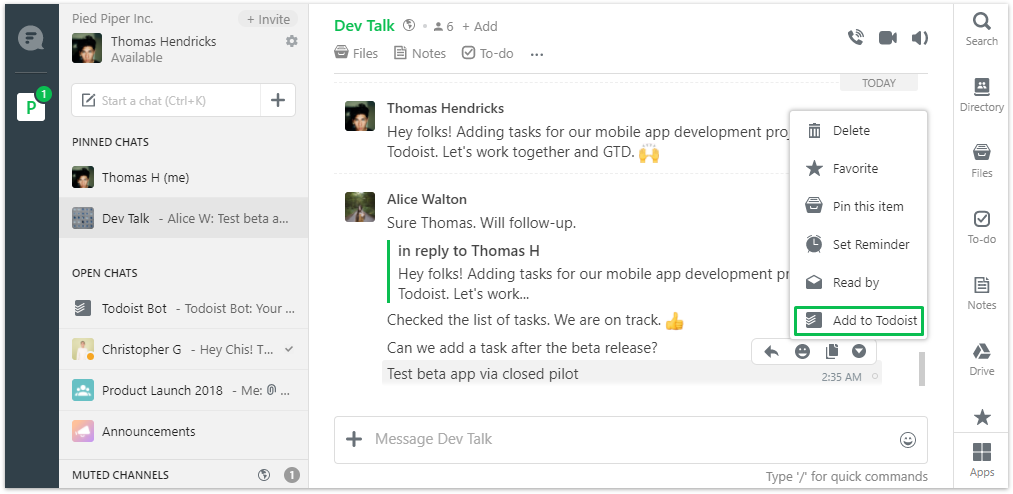This screenshot has width=1013, height=494.
Task: Click the Message Dev Talk input field
Action: pos(631,439)
